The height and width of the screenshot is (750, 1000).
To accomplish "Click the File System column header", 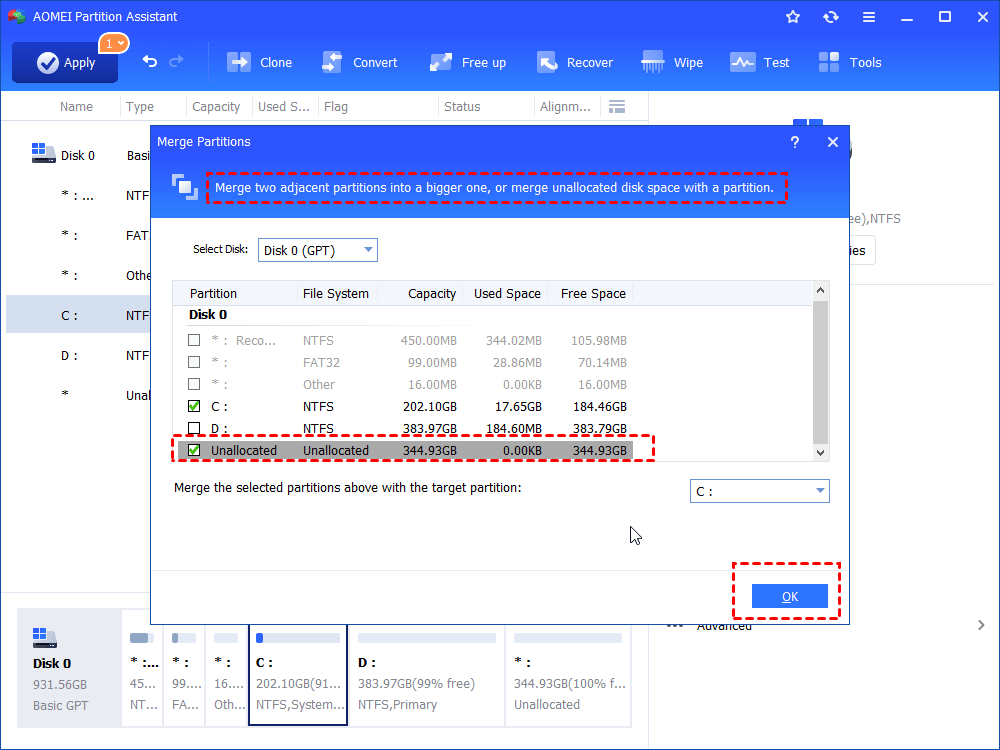I will click(335, 293).
